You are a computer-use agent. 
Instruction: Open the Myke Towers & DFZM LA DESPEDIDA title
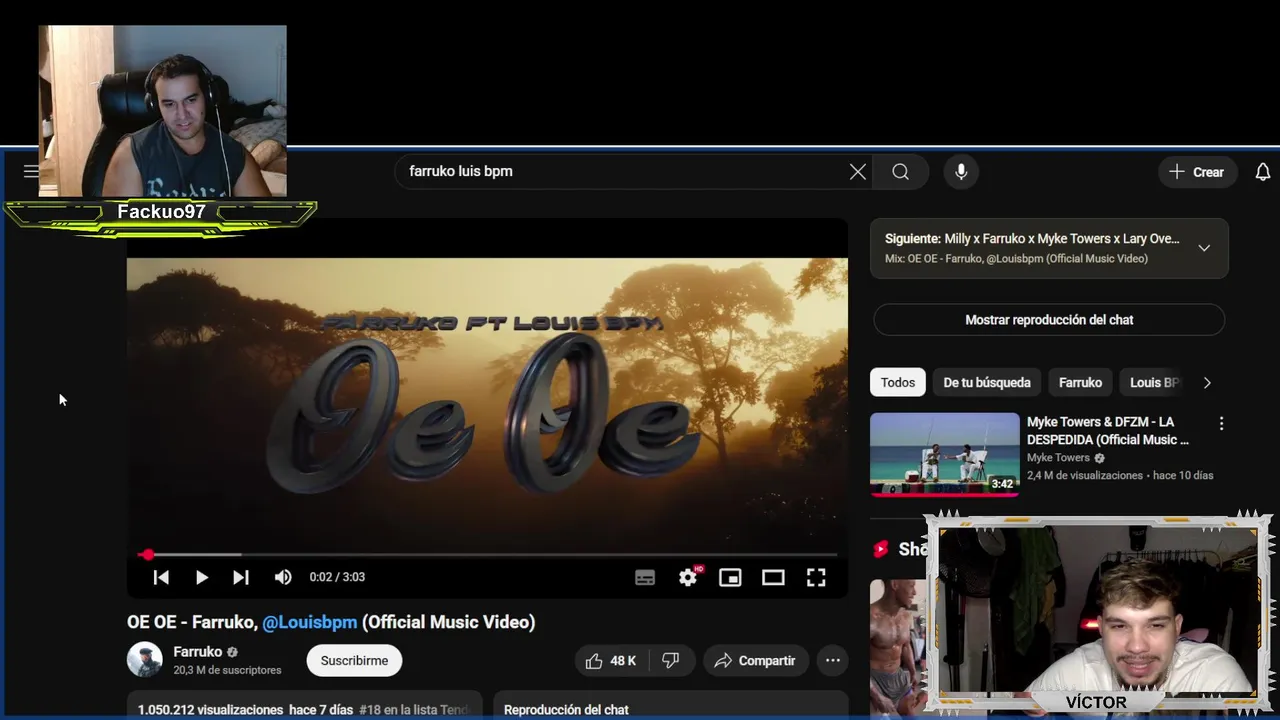click(1108, 431)
